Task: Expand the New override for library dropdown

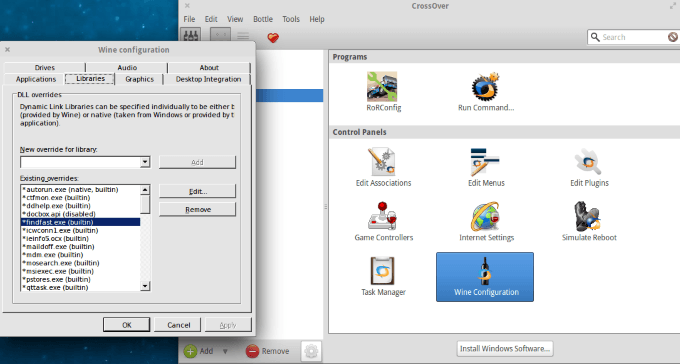Action: click(145, 162)
